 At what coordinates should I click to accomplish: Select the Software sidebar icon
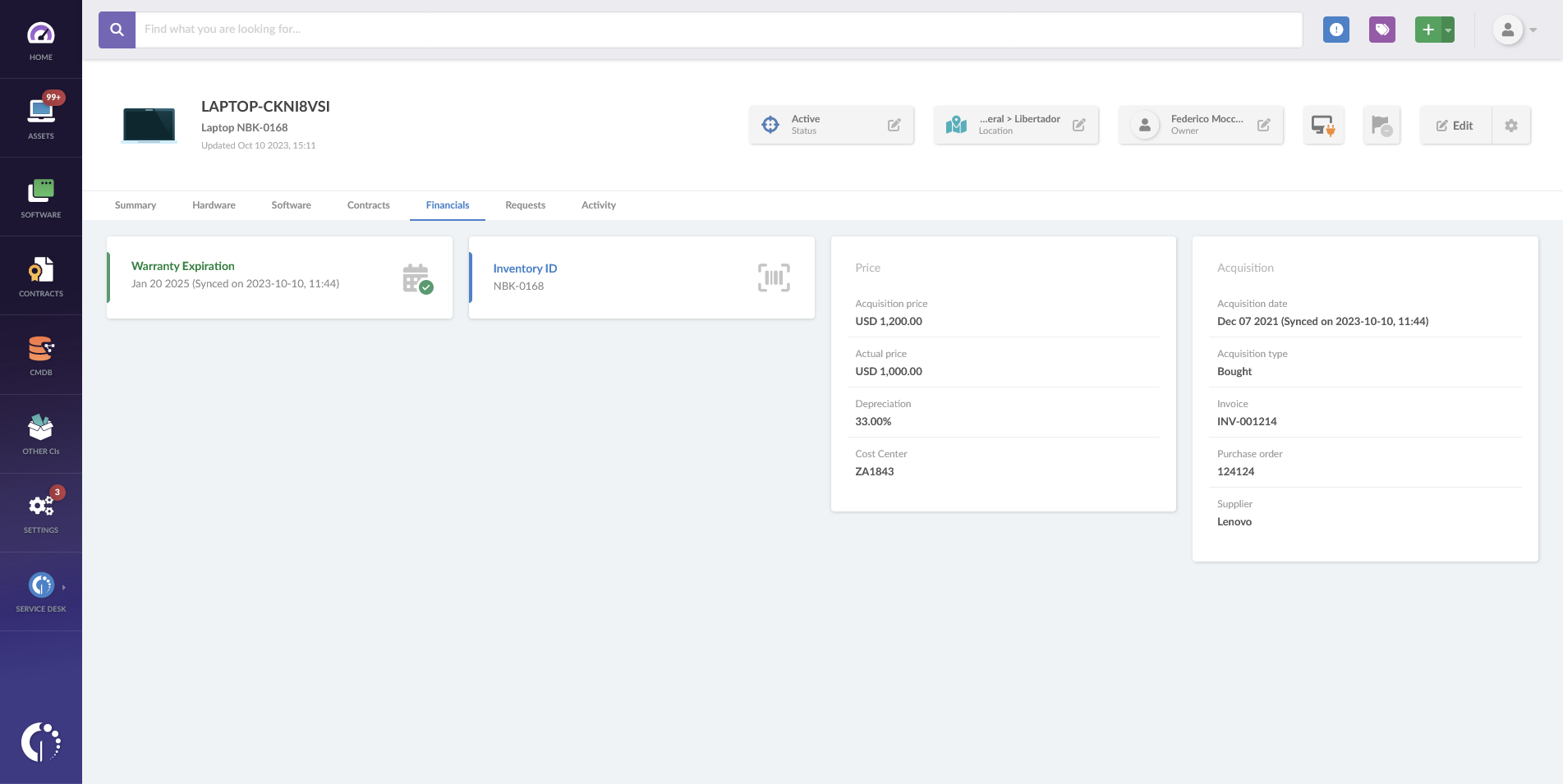click(41, 195)
